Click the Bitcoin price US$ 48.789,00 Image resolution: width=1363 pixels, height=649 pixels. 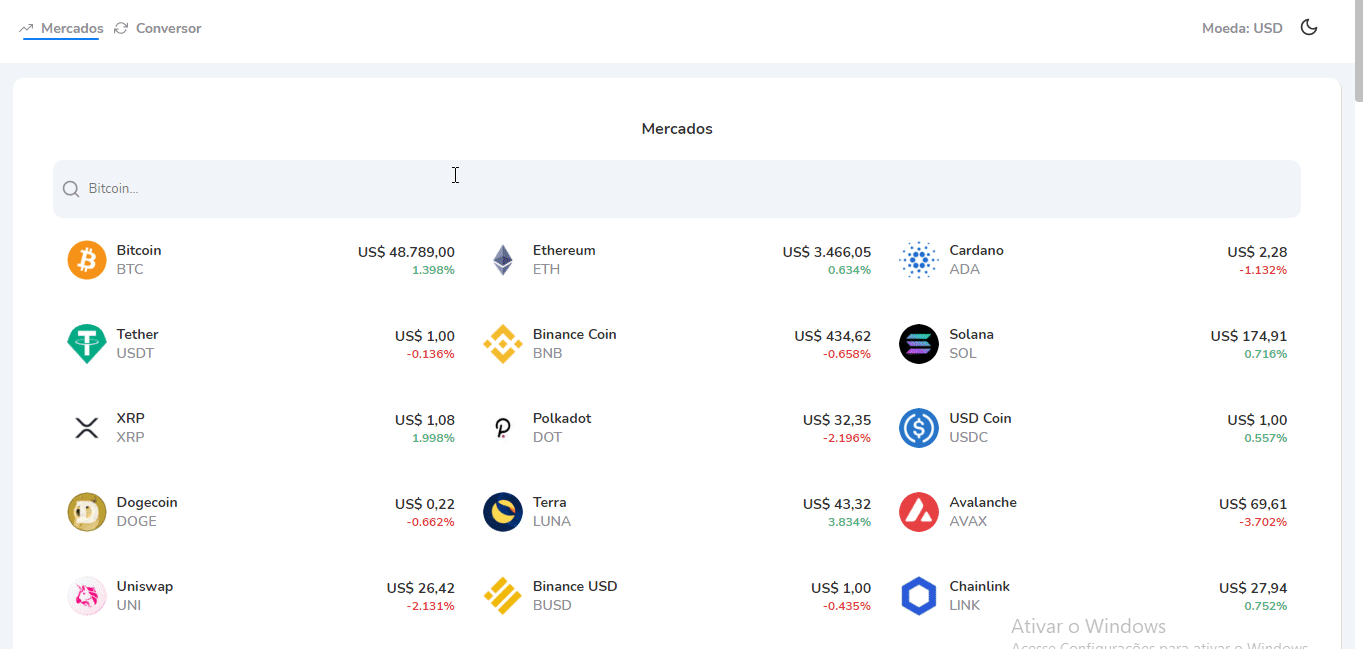[406, 252]
